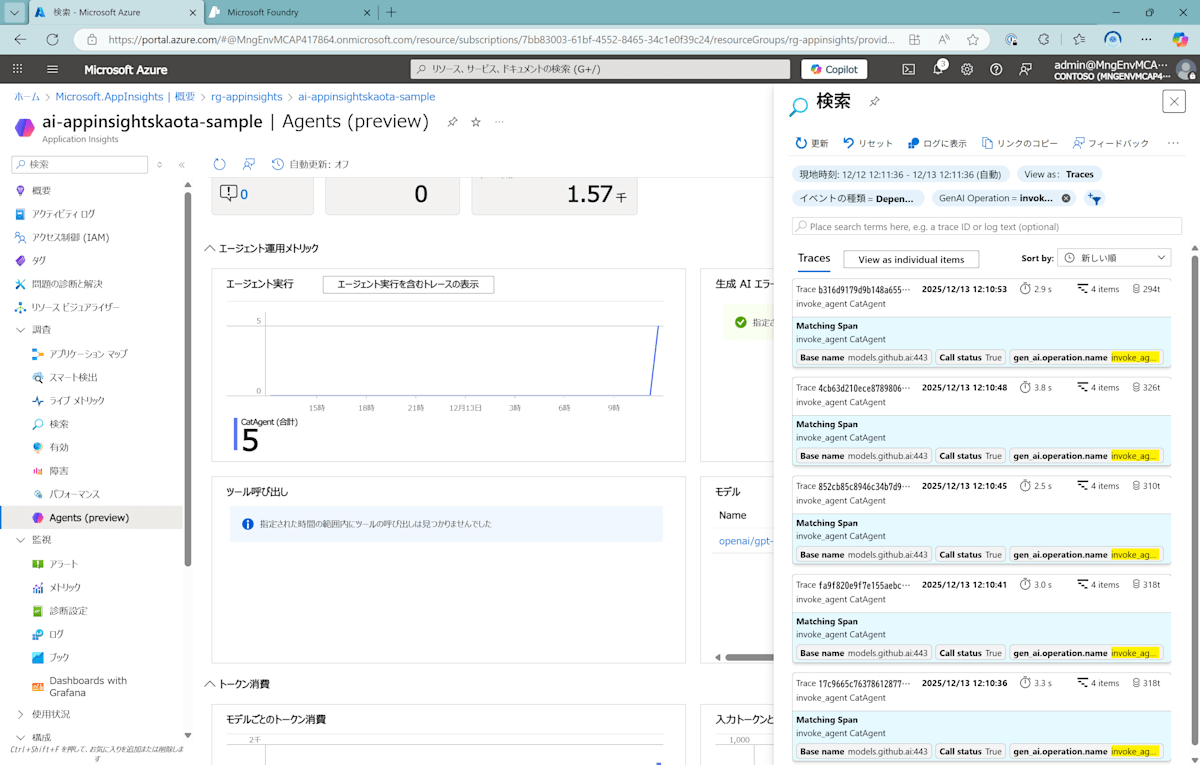Open パフォーマンス in the sidebar
This screenshot has height=765, width=1200.
[x=74, y=494]
